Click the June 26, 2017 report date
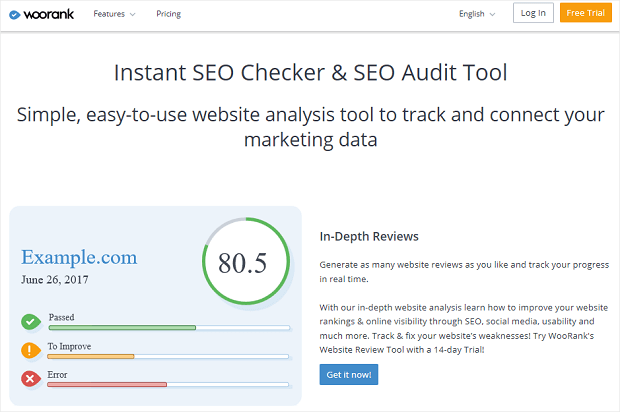Image resolution: width=620 pixels, height=412 pixels. 55,280
